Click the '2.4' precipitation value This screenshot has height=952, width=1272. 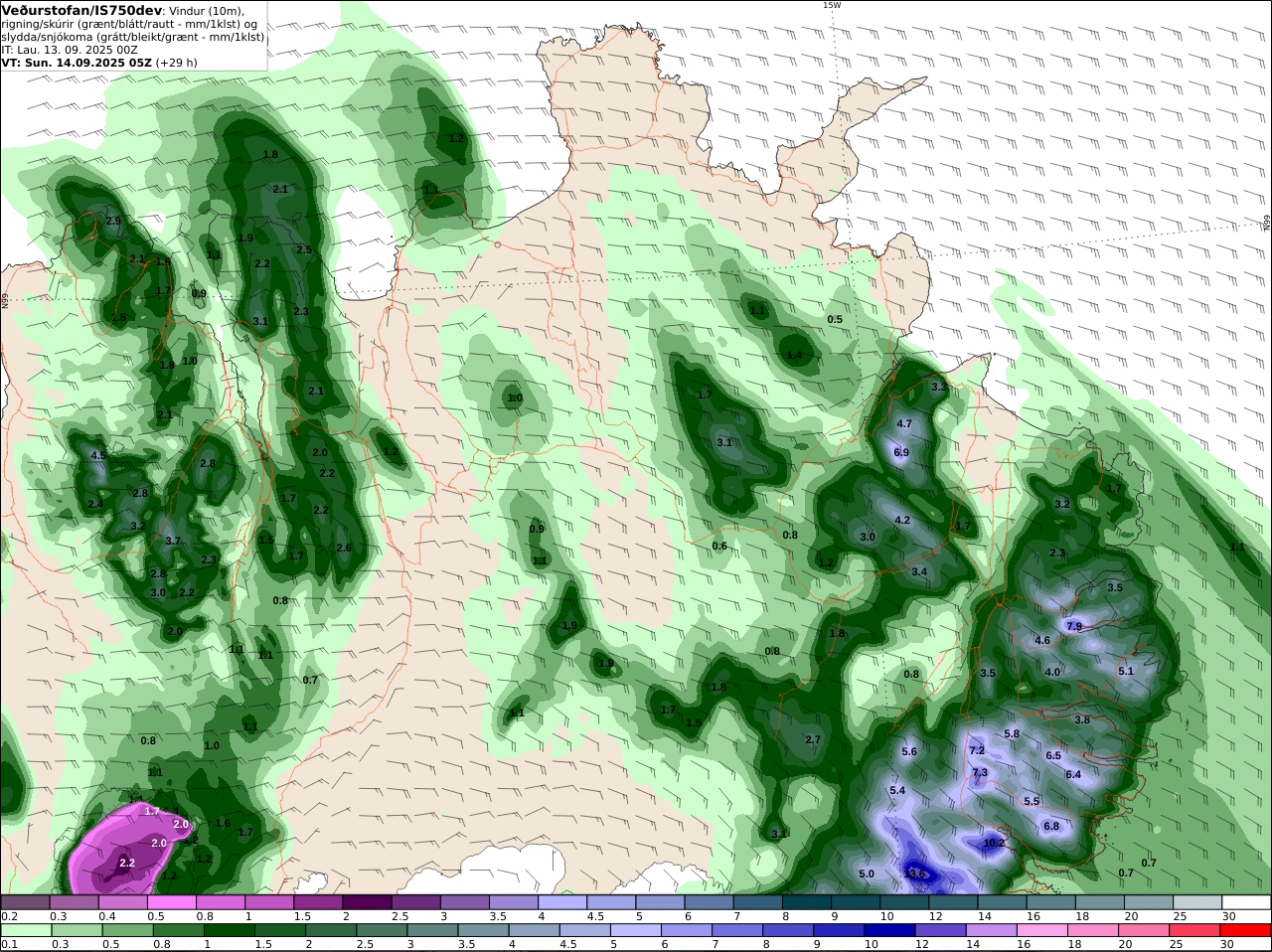[95, 504]
